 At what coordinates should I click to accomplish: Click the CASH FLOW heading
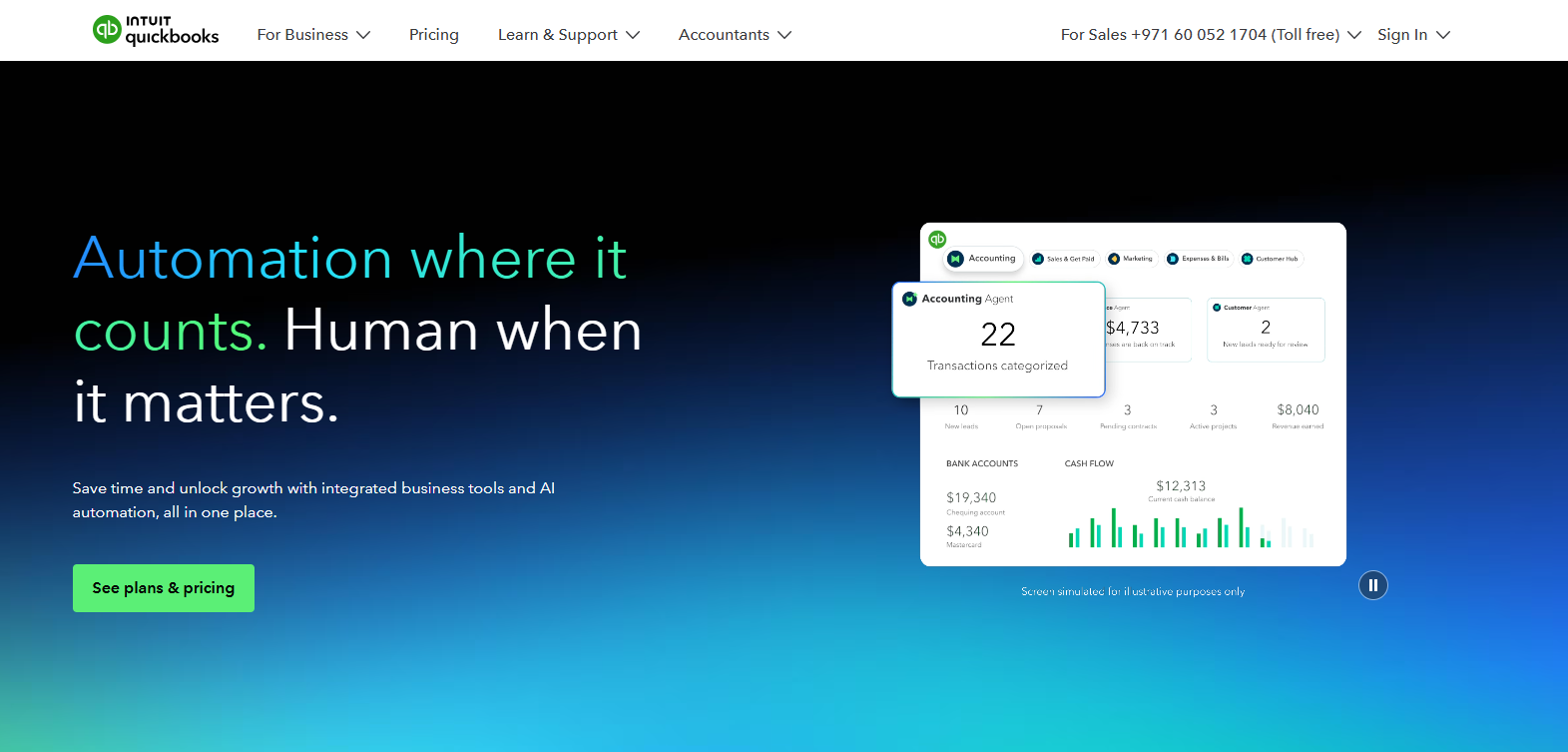[x=1089, y=463]
